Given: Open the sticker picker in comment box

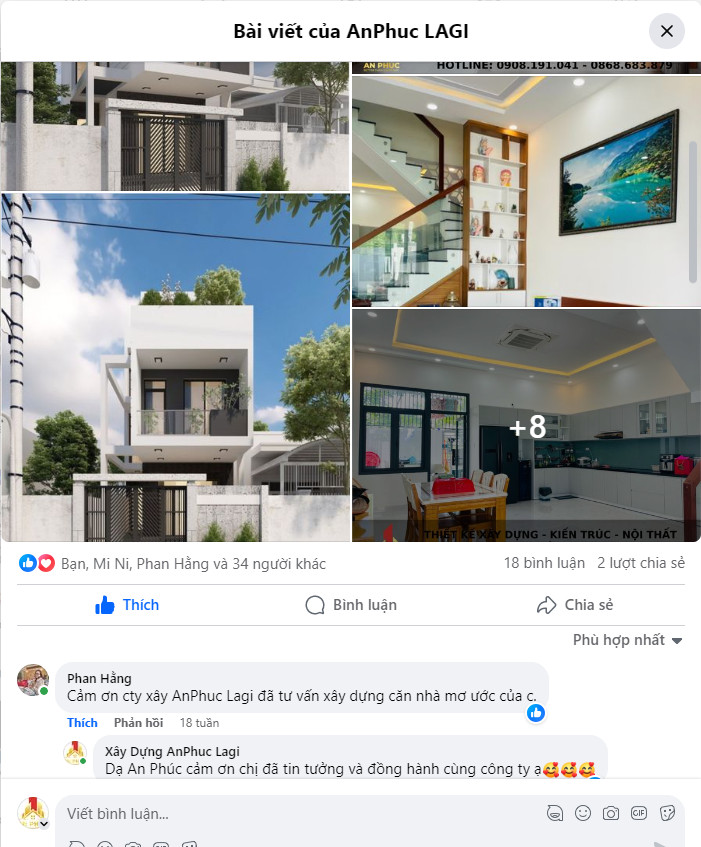Looking at the screenshot, I should (x=668, y=813).
